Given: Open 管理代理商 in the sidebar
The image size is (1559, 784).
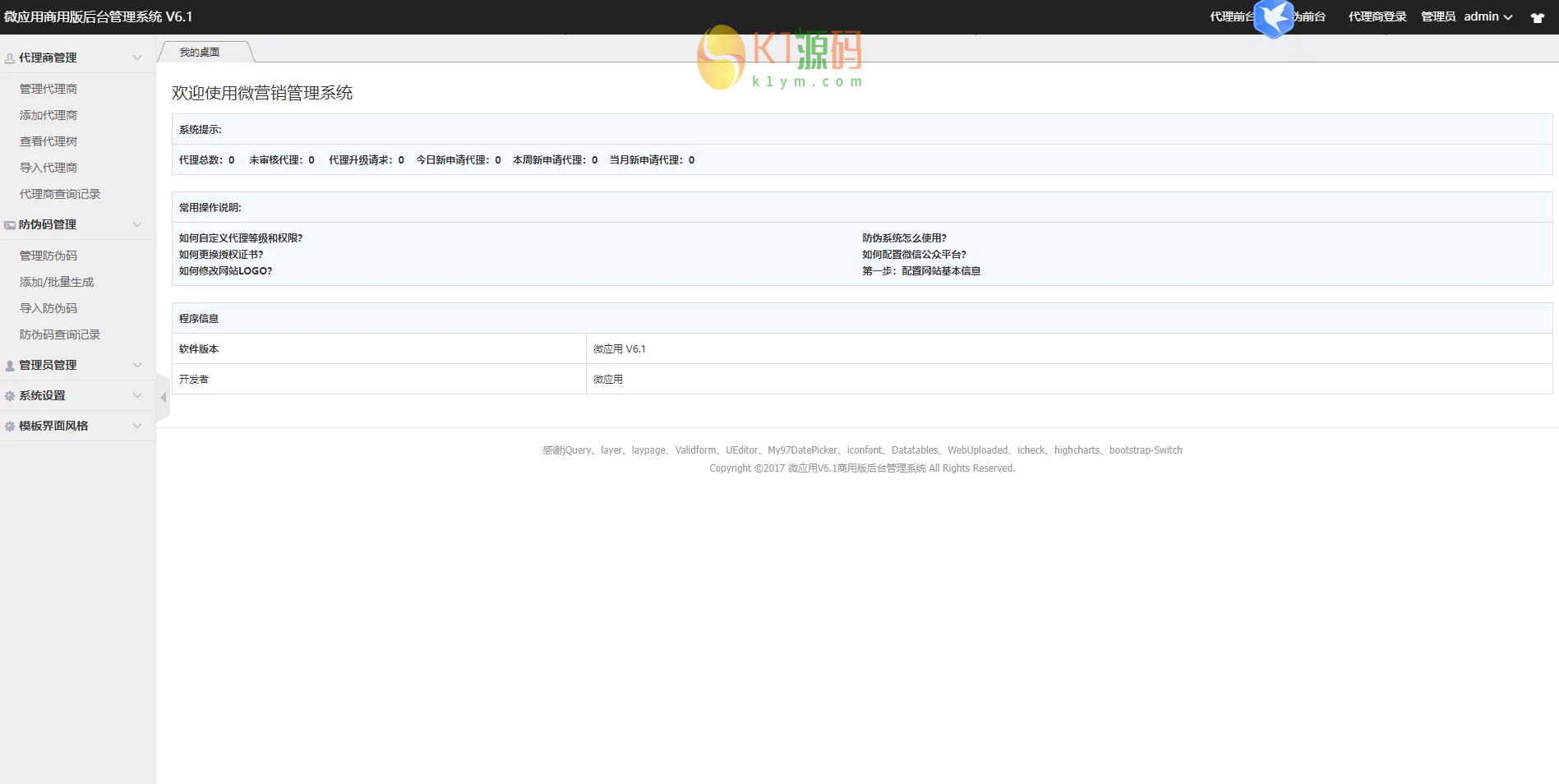Looking at the screenshot, I should 48,89.
